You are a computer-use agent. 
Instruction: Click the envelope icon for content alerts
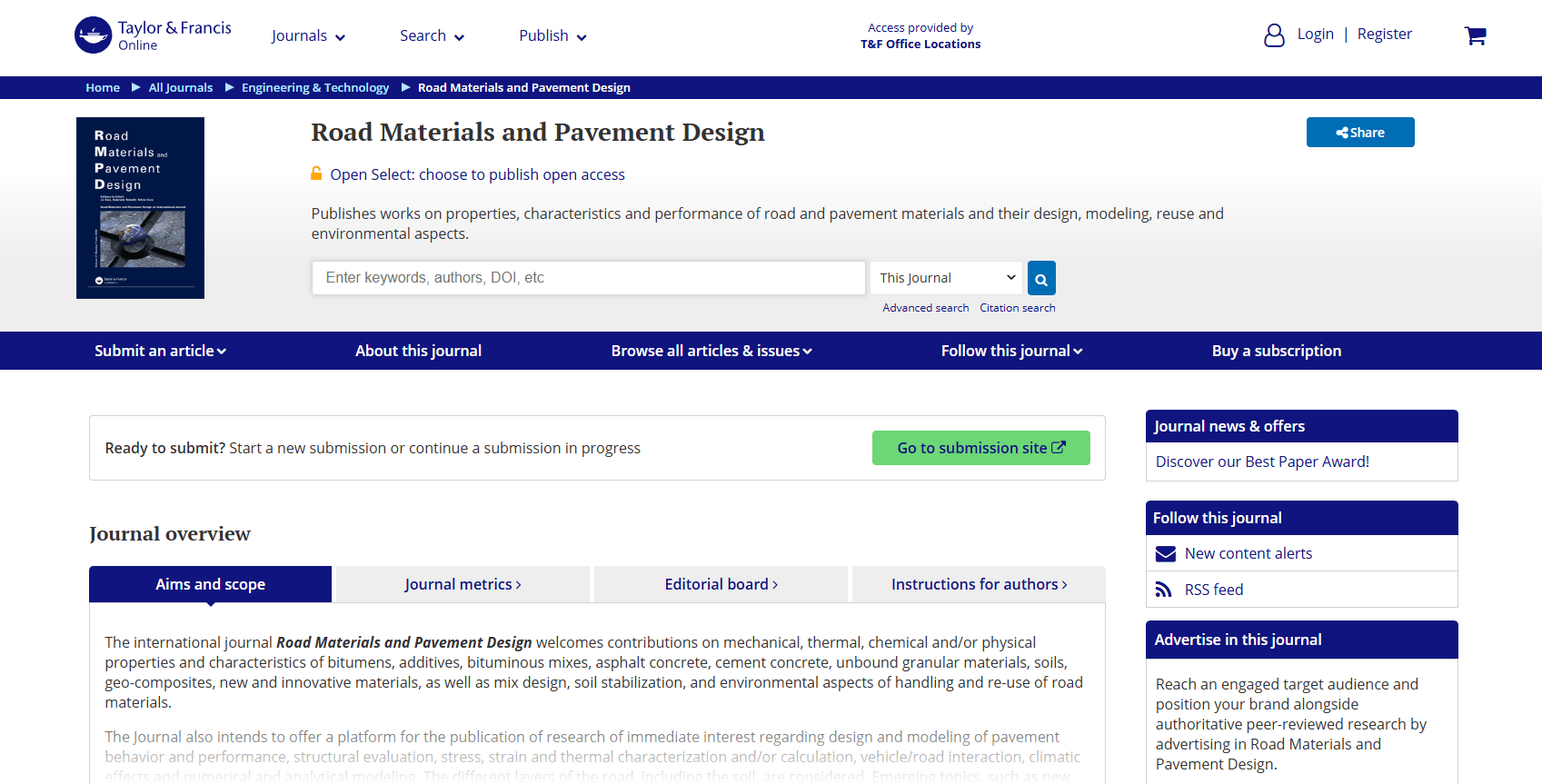[x=1165, y=553]
